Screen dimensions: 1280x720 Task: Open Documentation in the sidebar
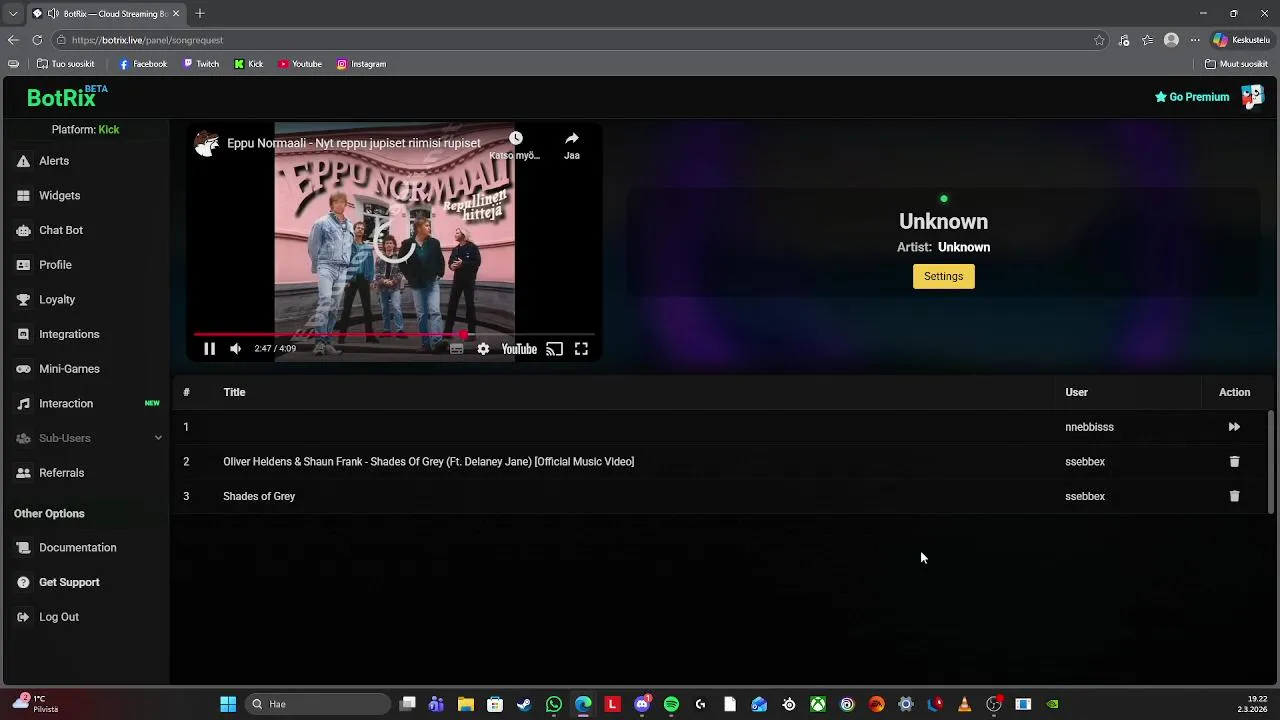(77, 548)
